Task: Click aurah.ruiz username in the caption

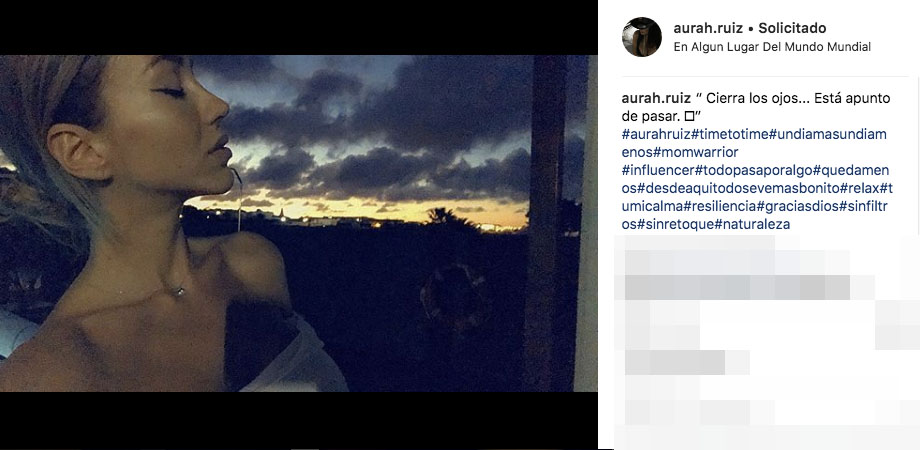Action: click(x=656, y=99)
